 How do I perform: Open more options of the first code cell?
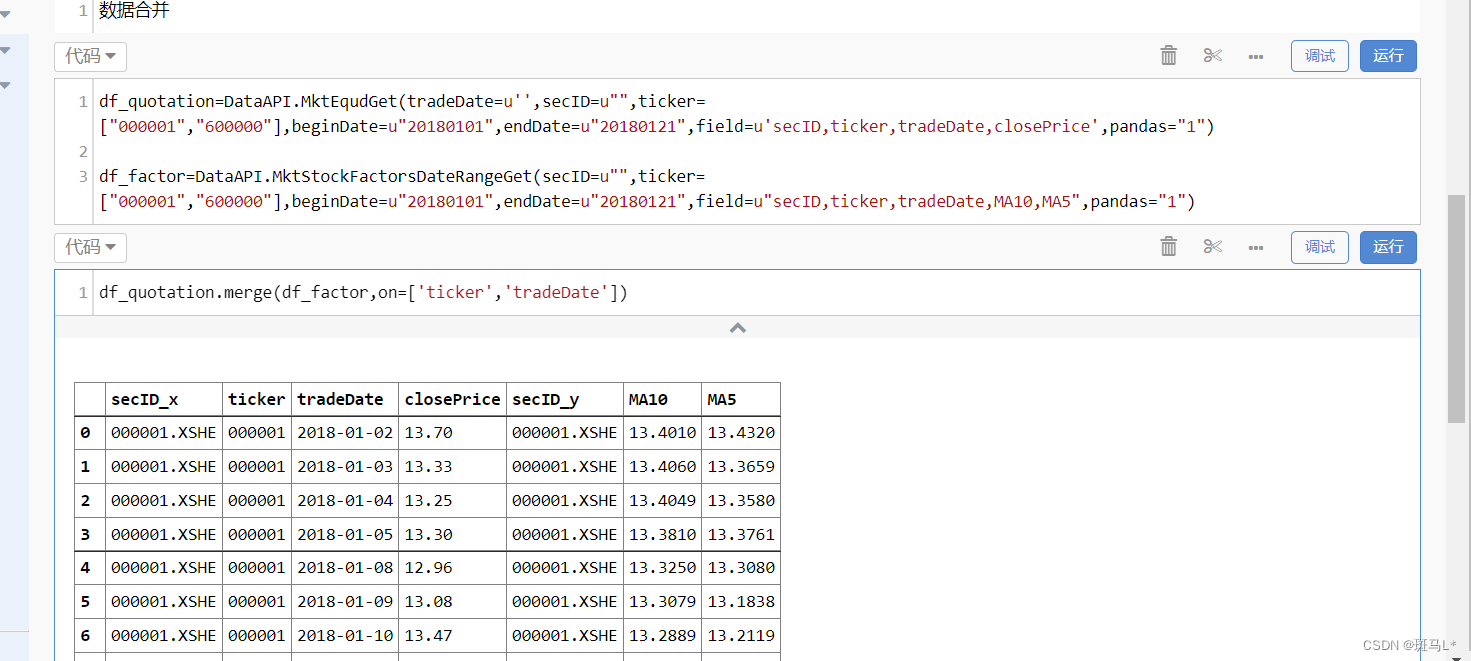(x=1256, y=56)
